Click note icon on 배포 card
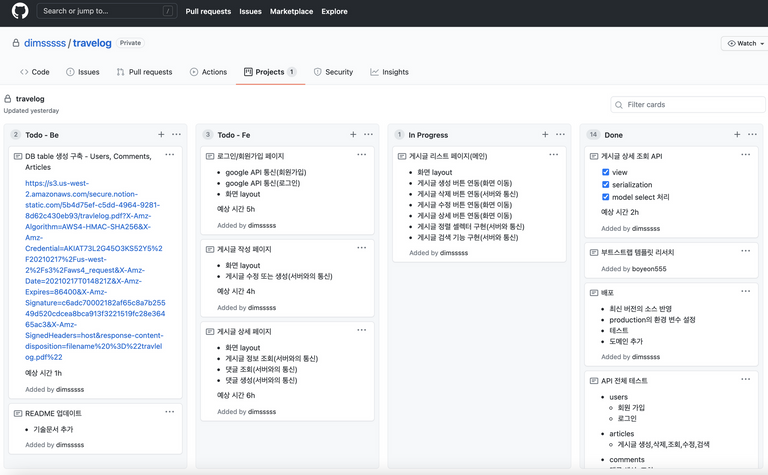Screen dimensions: 768x475 tap(594, 292)
